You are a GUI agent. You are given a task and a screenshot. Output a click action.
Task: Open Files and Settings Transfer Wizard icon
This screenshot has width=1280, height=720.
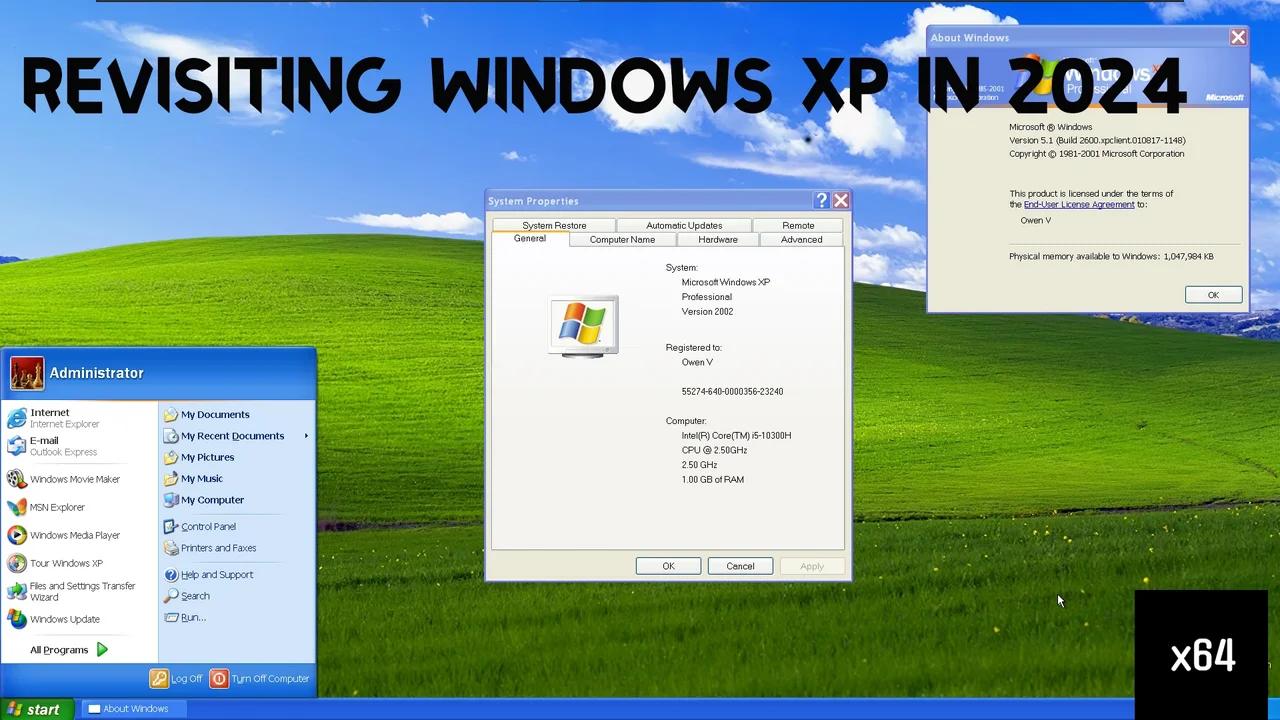pos(17,591)
